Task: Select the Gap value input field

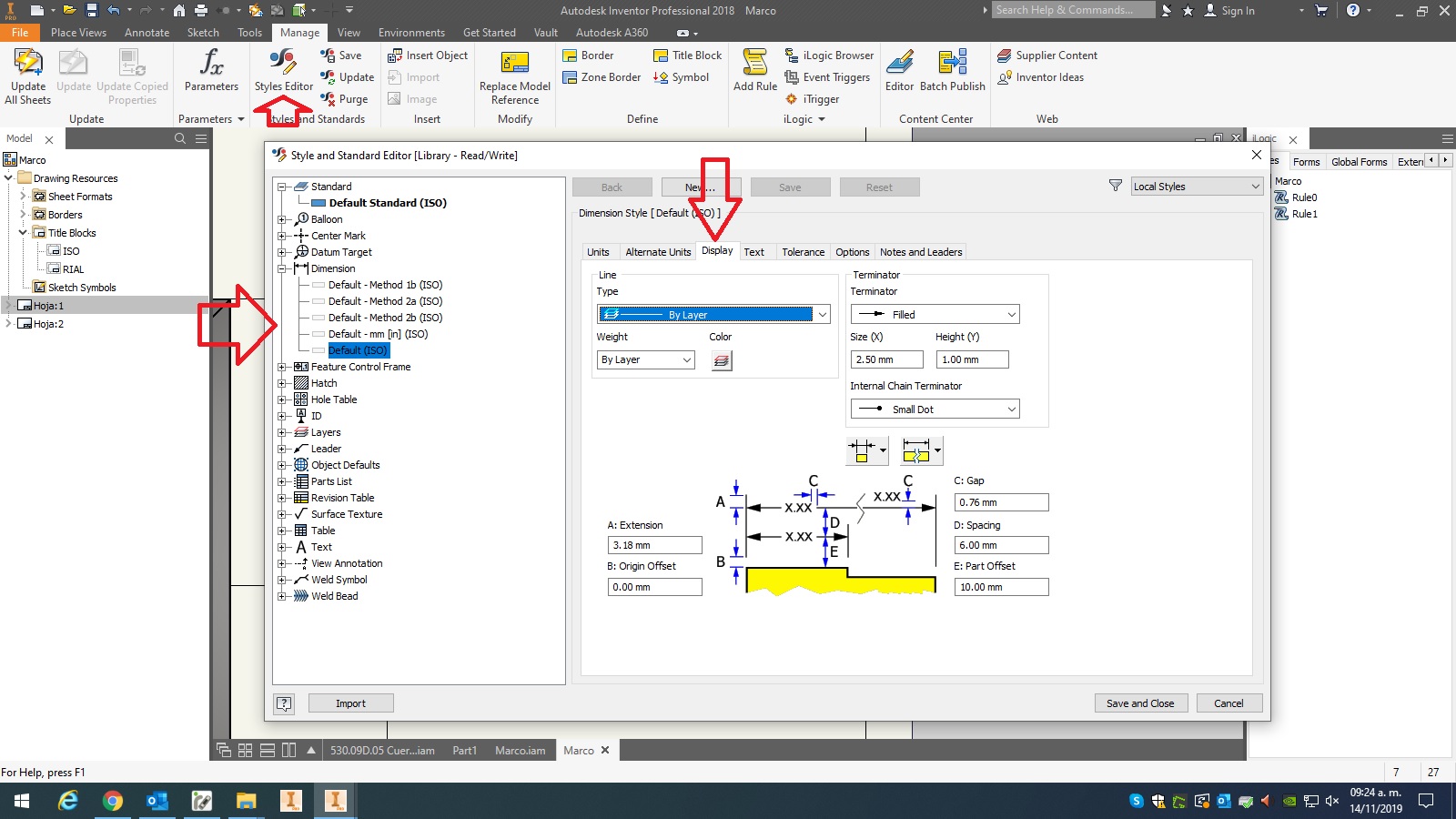Action: pos(1001,501)
